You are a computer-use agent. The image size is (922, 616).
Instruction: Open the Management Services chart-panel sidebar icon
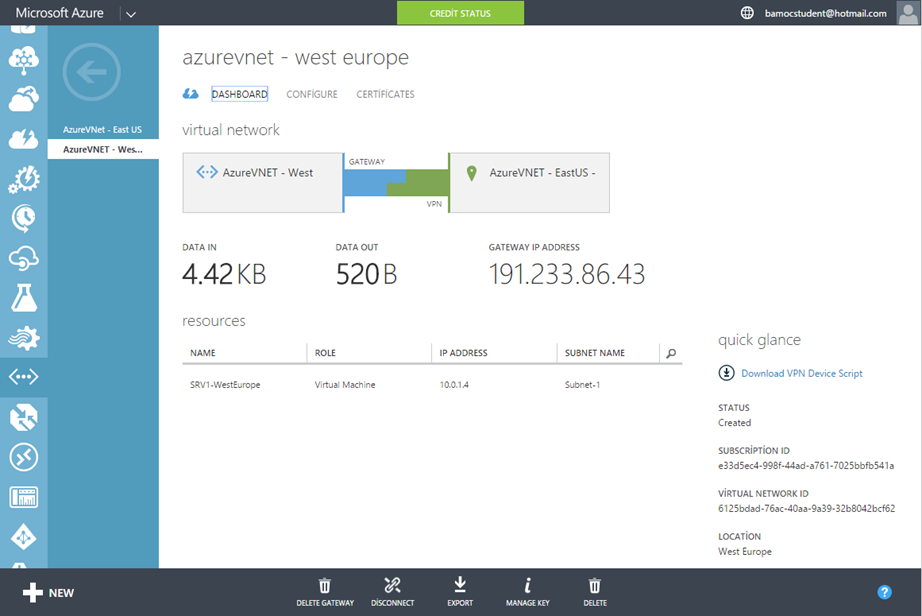coord(24,497)
